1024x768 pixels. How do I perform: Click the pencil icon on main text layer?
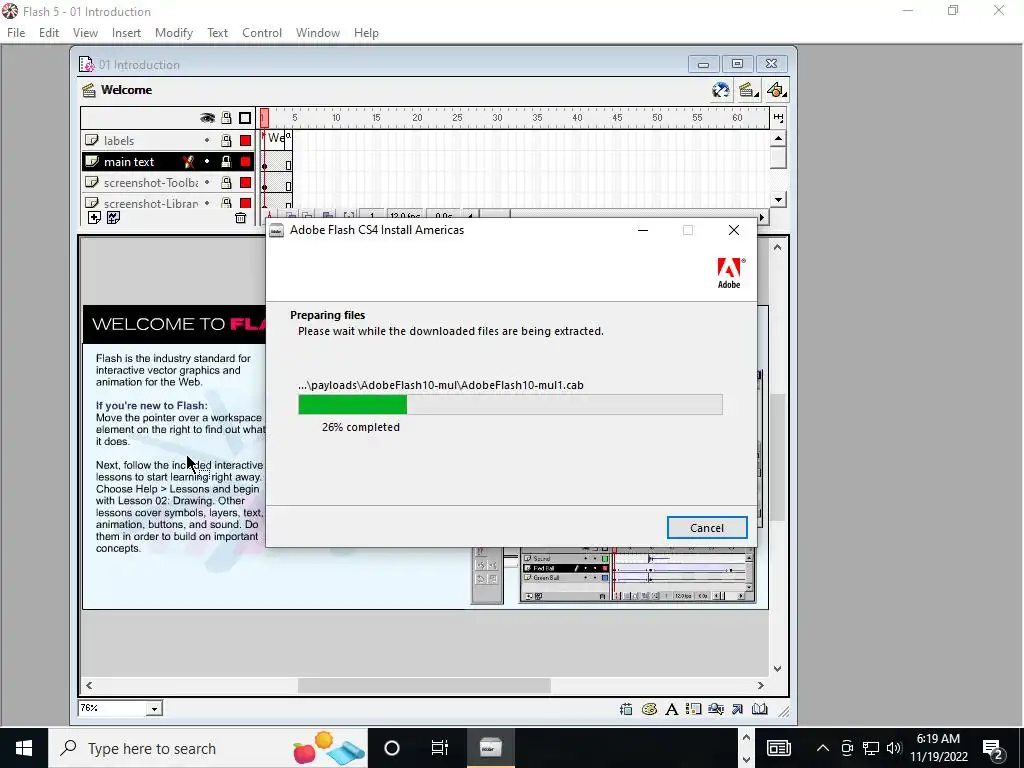[188, 161]
